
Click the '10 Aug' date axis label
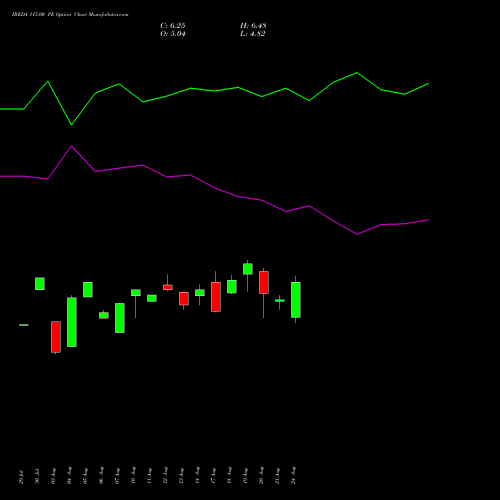(x=133, y=475)
